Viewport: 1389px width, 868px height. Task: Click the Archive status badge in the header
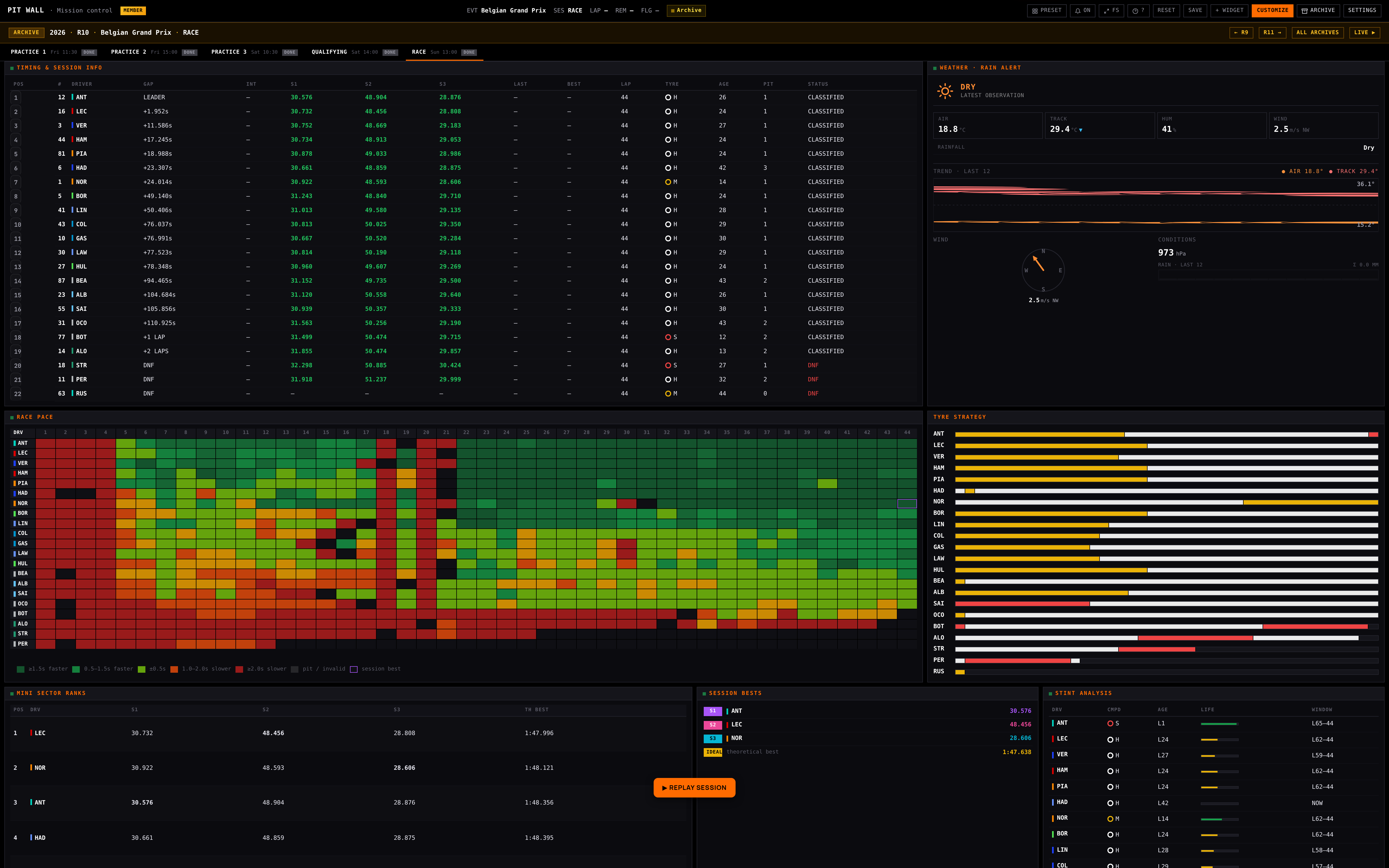[686, 10]
